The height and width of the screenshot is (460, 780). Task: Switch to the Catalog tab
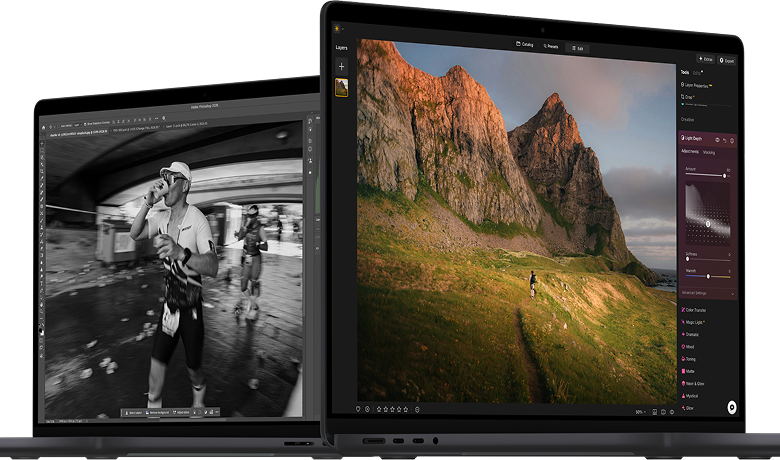pyautogui.click(x=524, y=44)
